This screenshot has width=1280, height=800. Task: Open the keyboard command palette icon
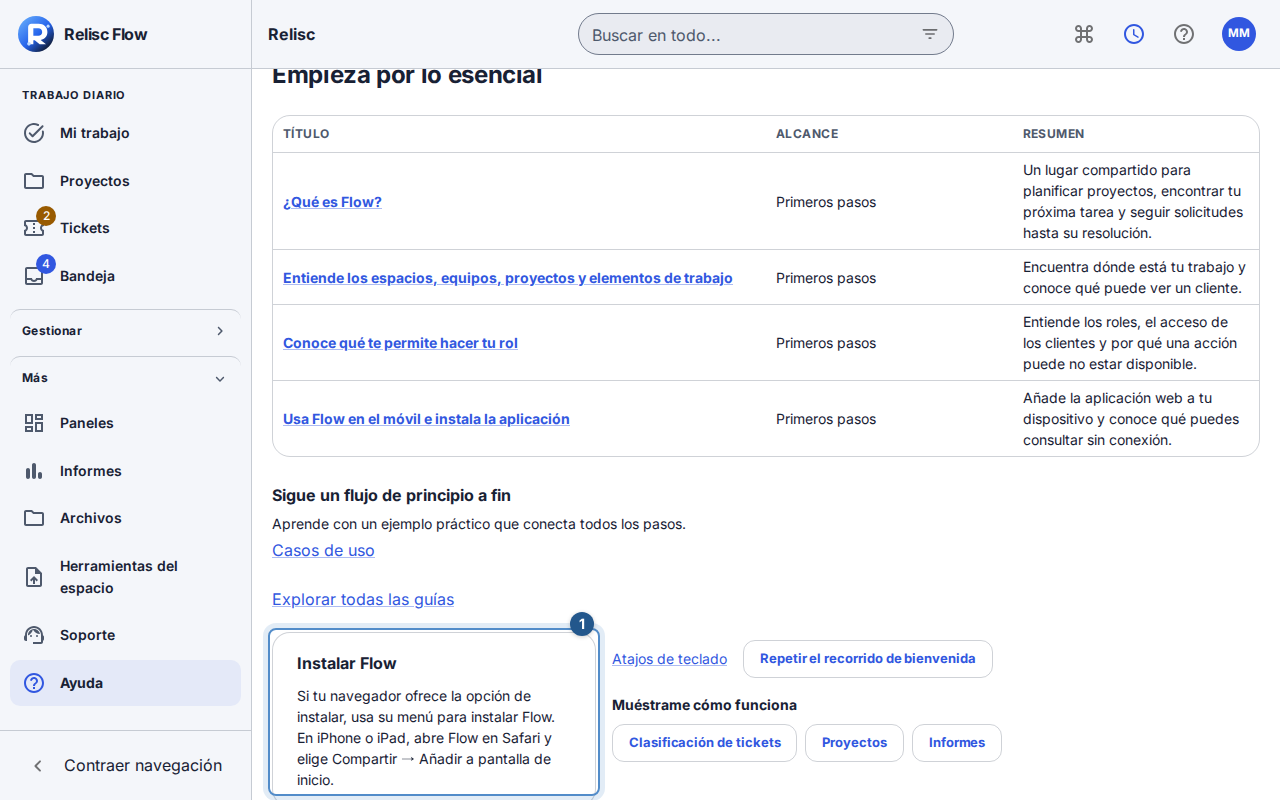(1084, 34)
